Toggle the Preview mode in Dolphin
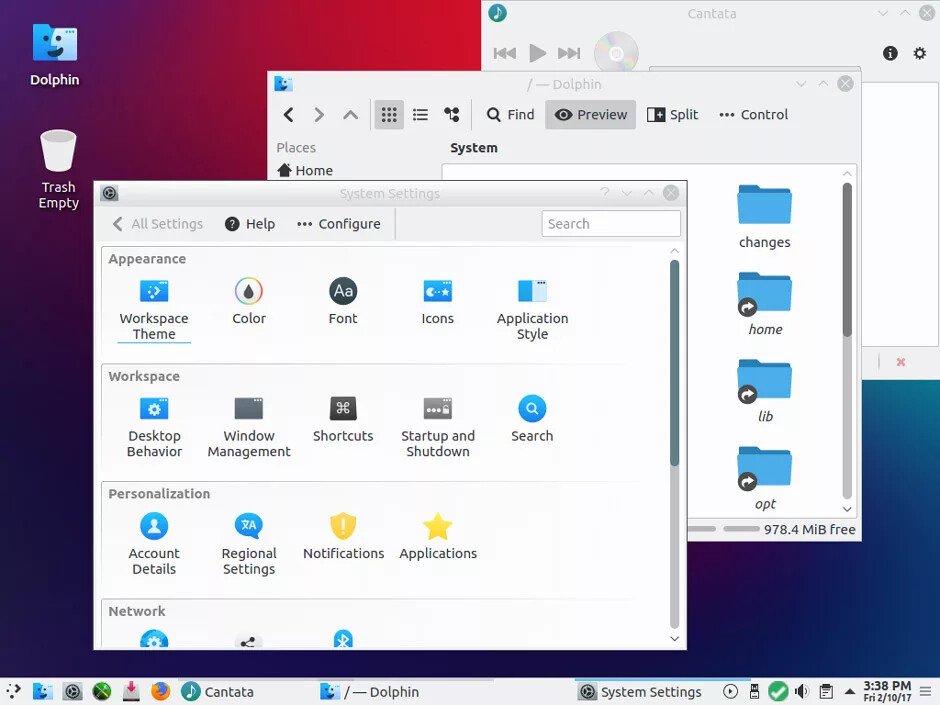The height and width of the screenshot is (705, 940). [x=590, y=114]
